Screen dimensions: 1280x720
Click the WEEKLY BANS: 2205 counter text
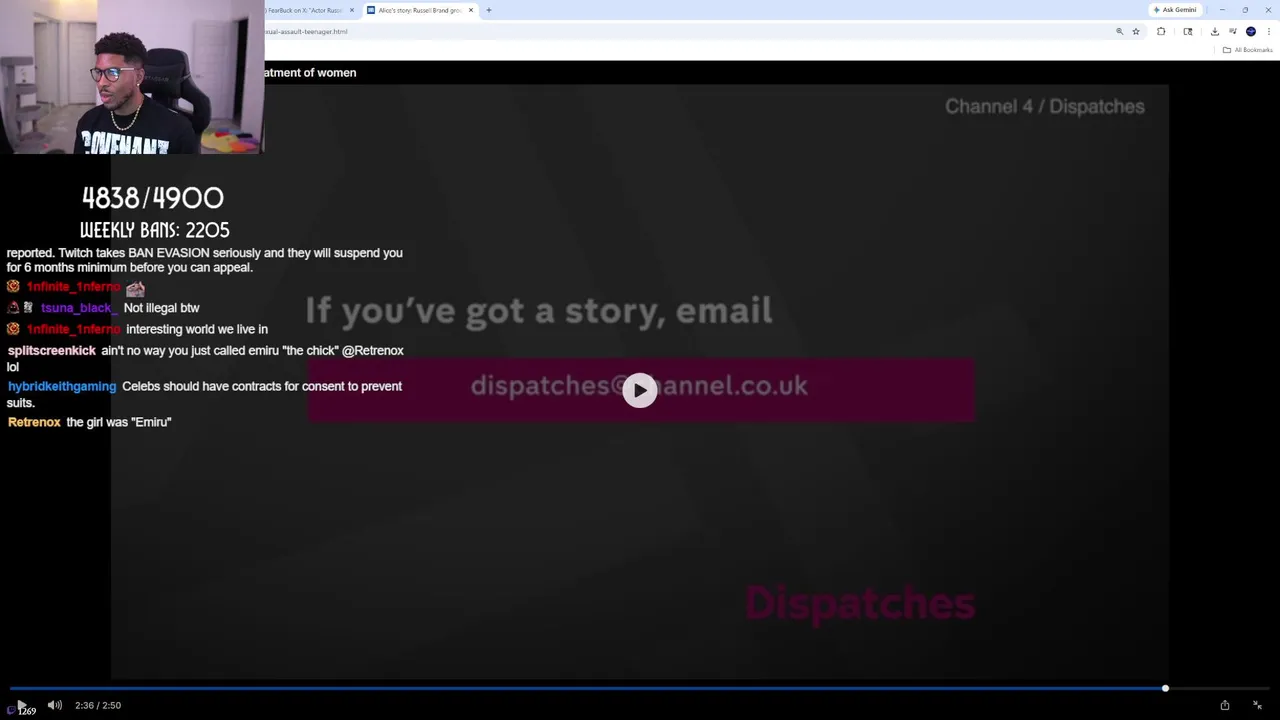tap(155, 230)
